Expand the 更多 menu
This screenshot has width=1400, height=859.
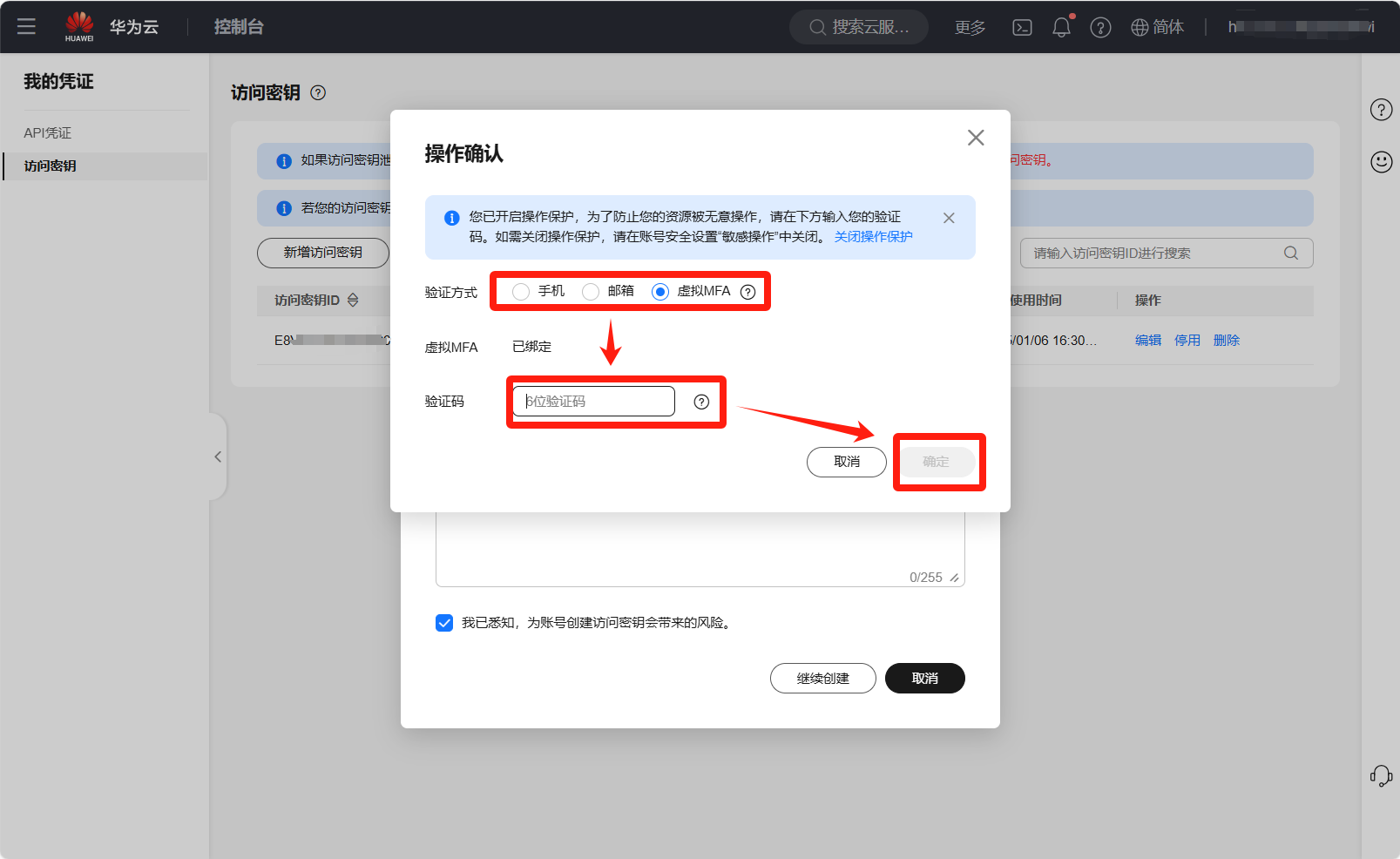tap(970, 27)
